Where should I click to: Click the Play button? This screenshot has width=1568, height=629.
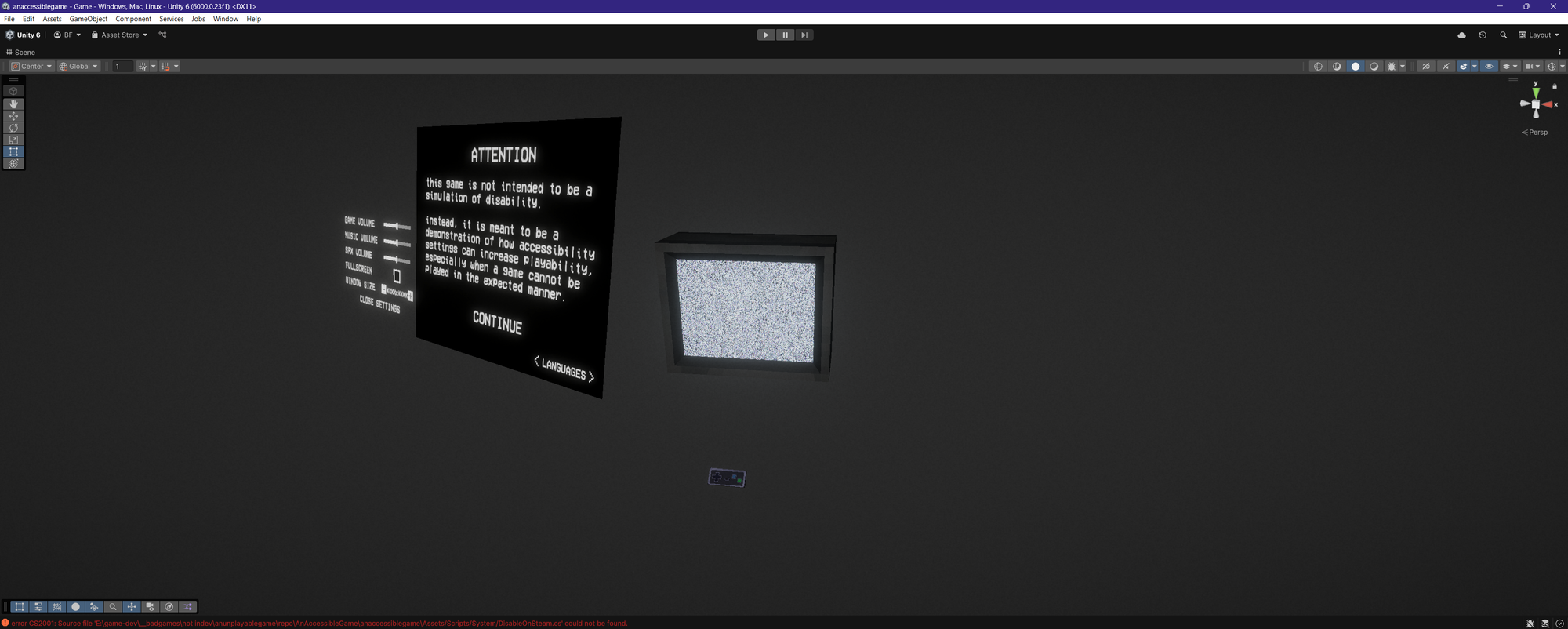pos(766,35)
